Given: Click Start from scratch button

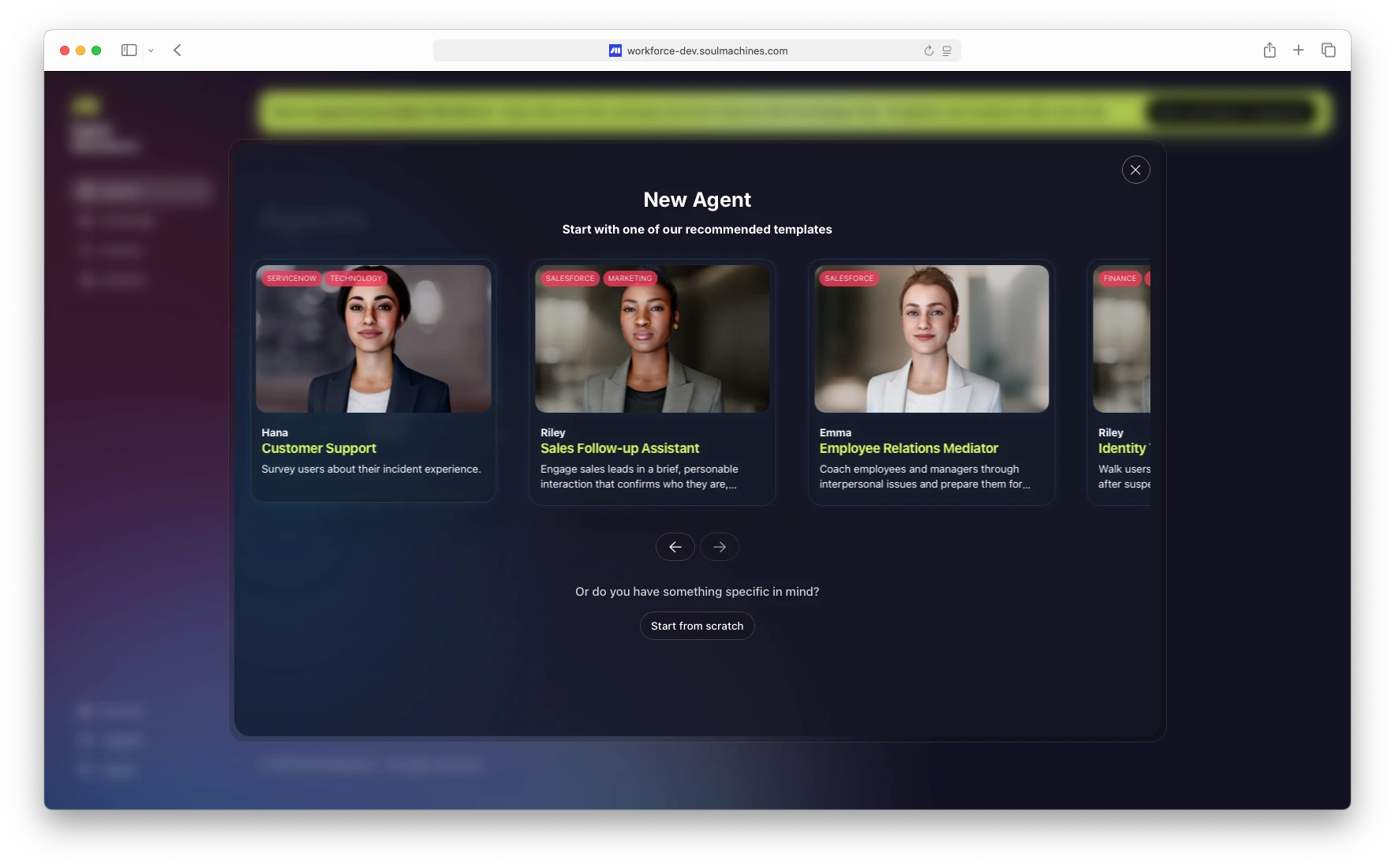Looking at the screenshot, I should point(697,626).
